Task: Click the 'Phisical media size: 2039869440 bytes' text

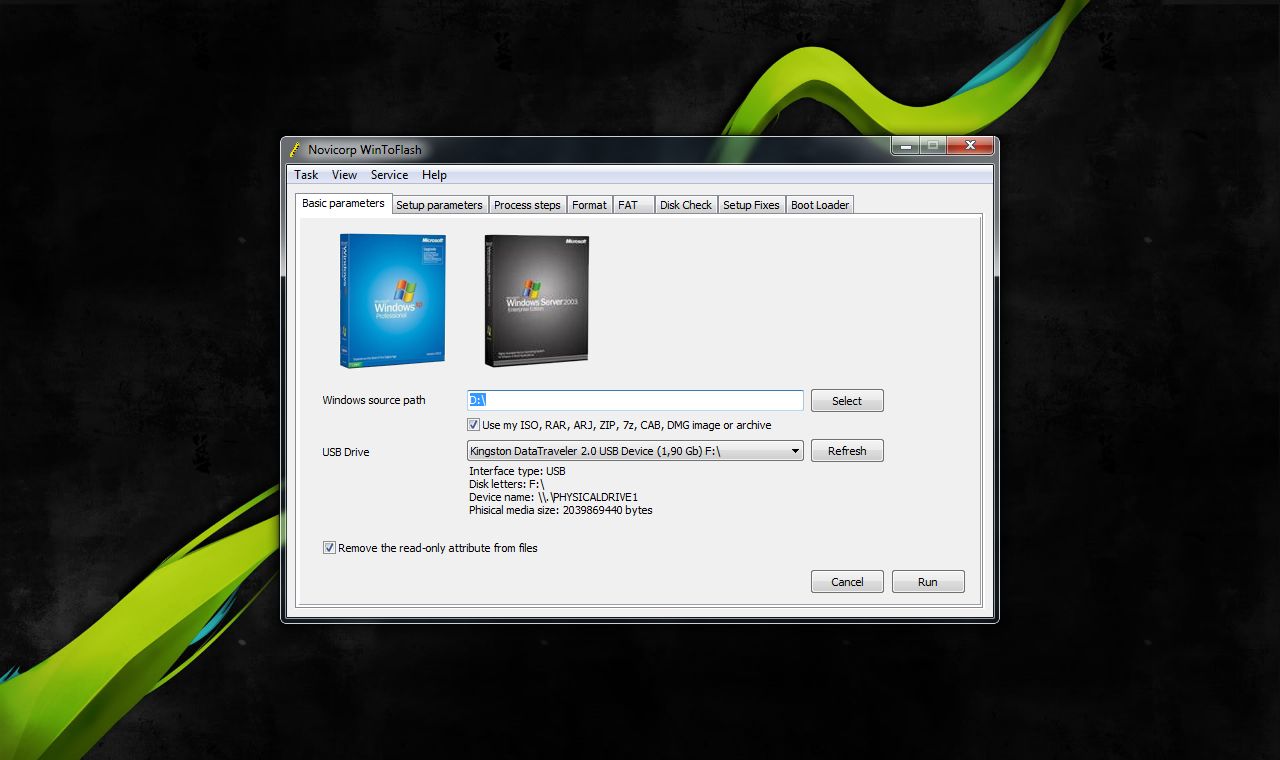Action: coord(561,510)
